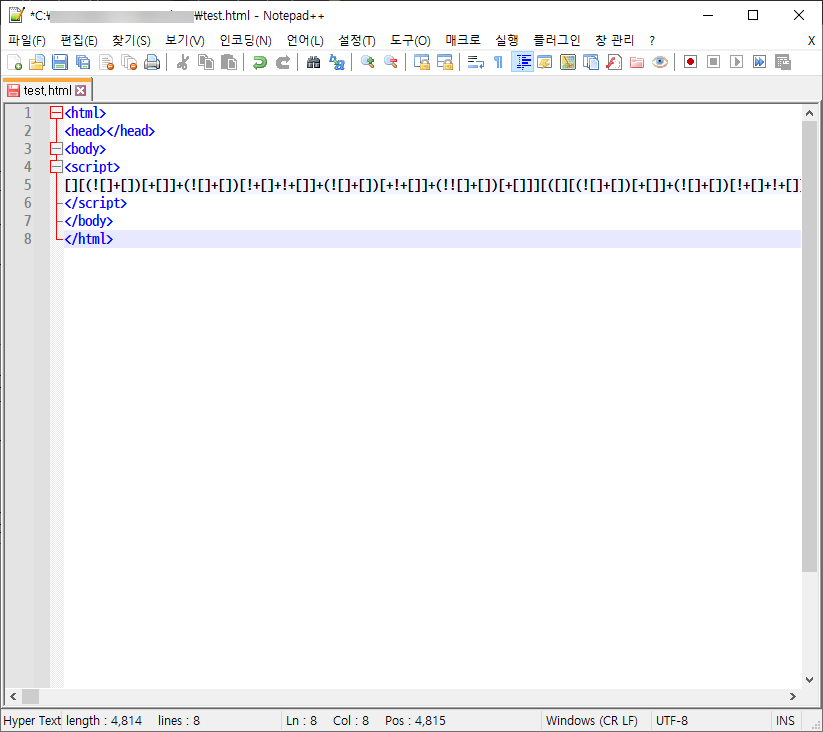Close the test.html tab with red X
823x732 pixels.
coord(80,91)
